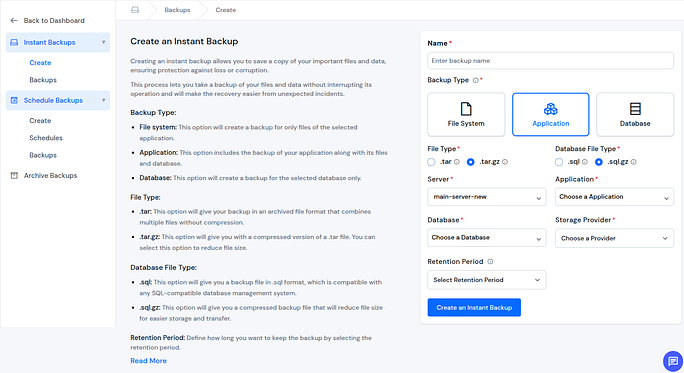Click the File System document icon
Image resolution: width=684 pixels, height=373 pixels.
[x=466, y=109]
